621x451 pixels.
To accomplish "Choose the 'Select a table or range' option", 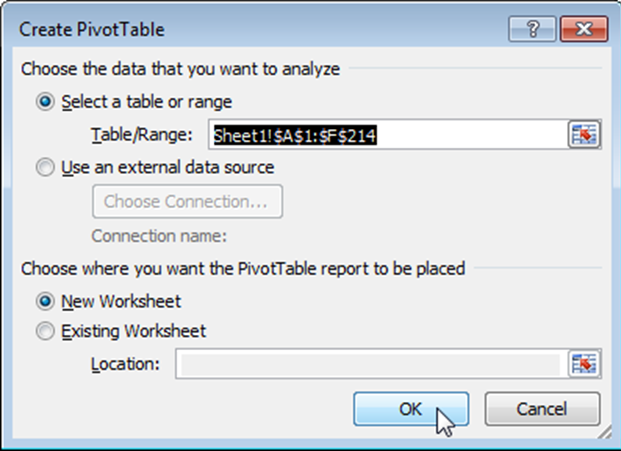I will 45,102.
